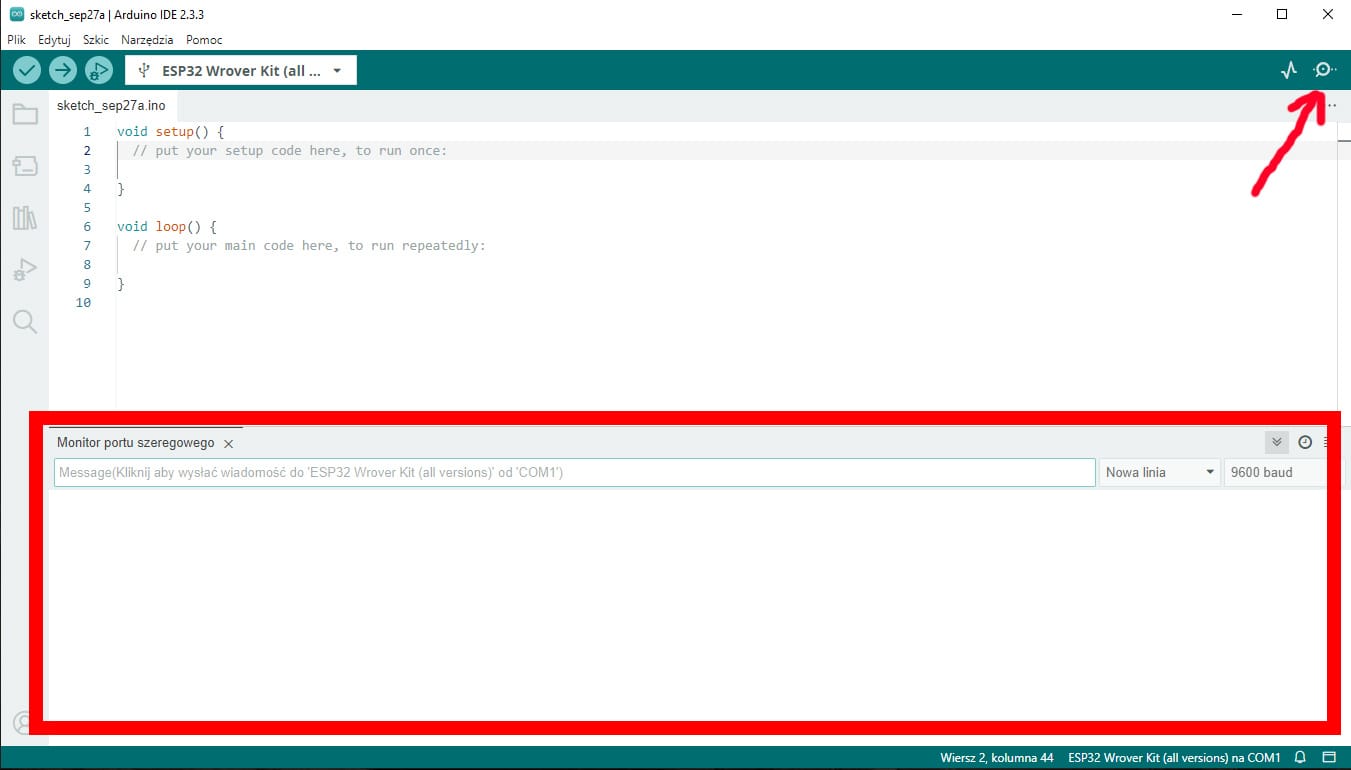Click line number 10 in the gutter

pyautogui.click(x=82, y=302)
